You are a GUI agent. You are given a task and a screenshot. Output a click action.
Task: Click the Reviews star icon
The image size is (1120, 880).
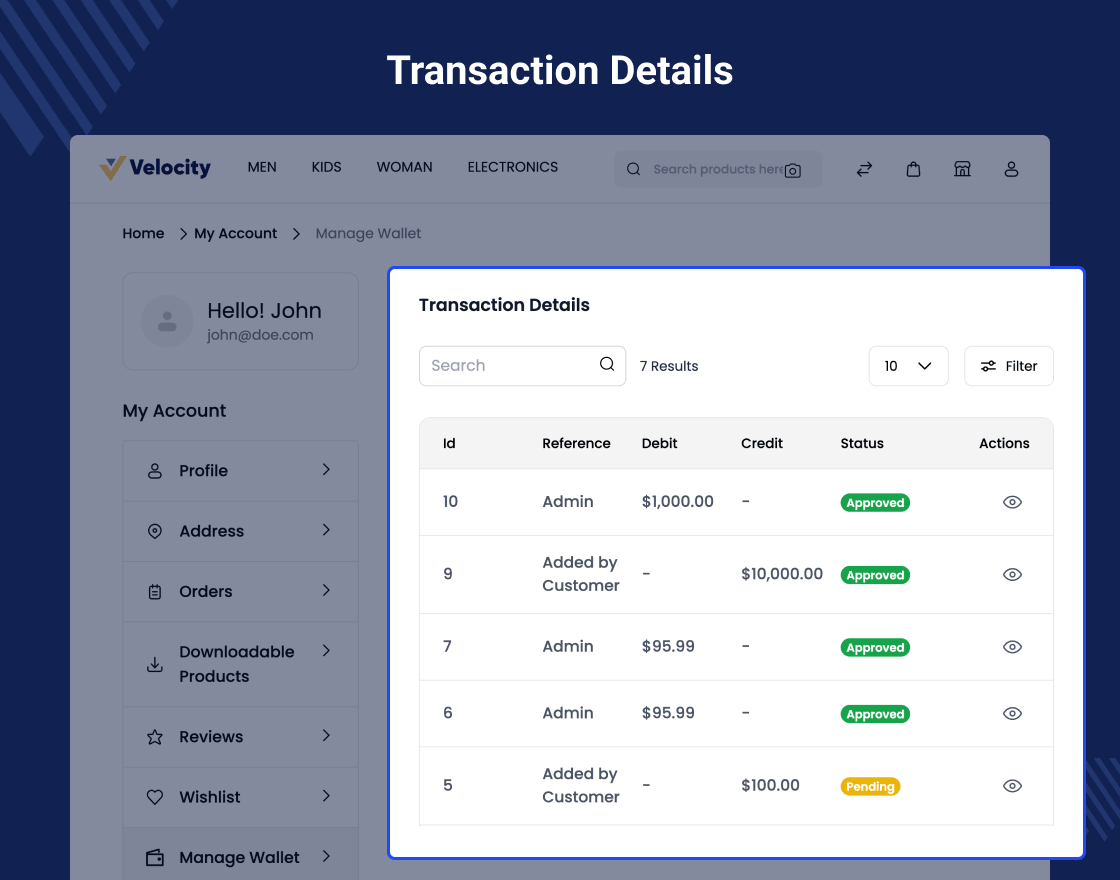click(x=154, y=737)
